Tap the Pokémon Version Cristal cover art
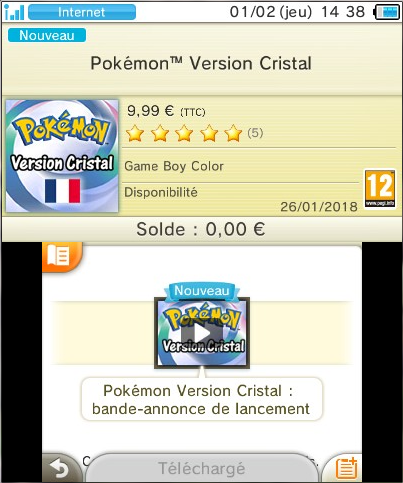This screenshot has width=403, height=483. pos(62,156)
